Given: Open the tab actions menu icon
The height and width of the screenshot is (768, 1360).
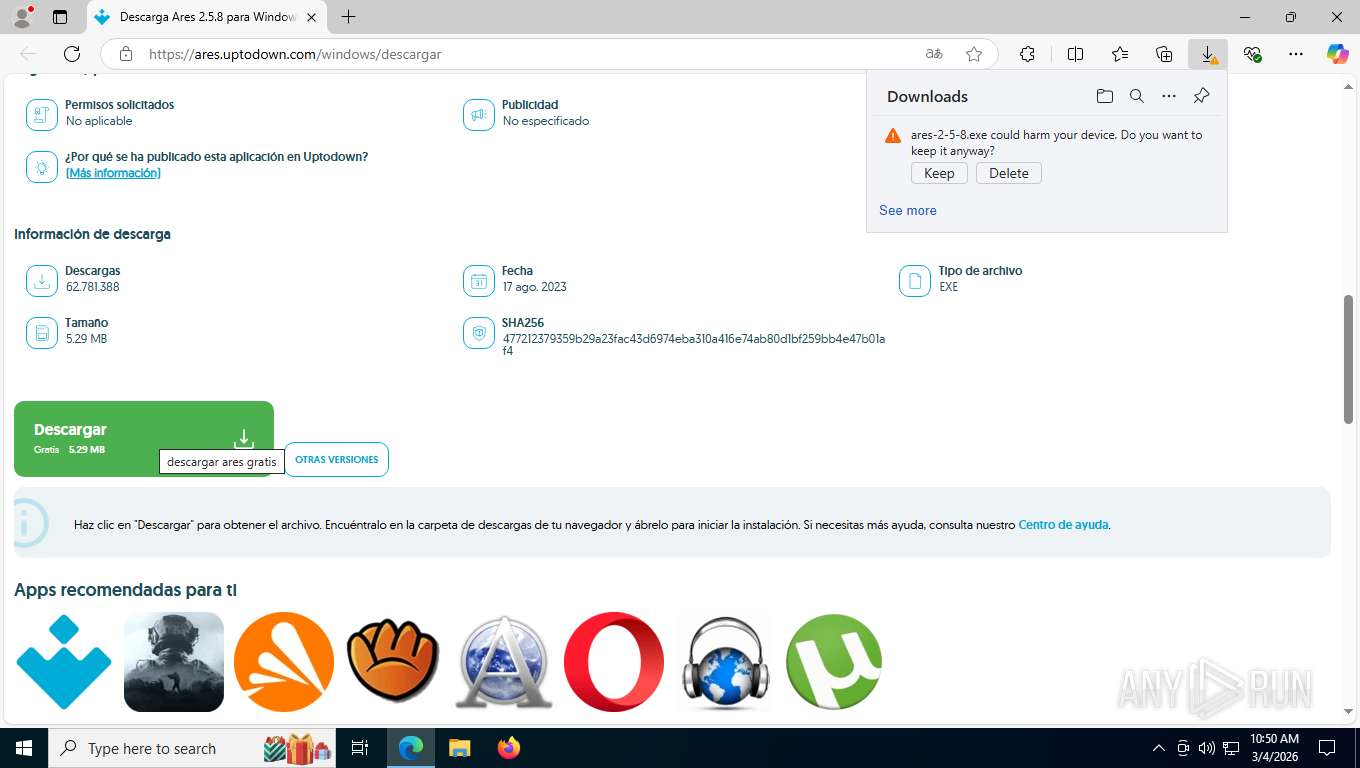Looking at the screenshot, I should tap(60, 17).
